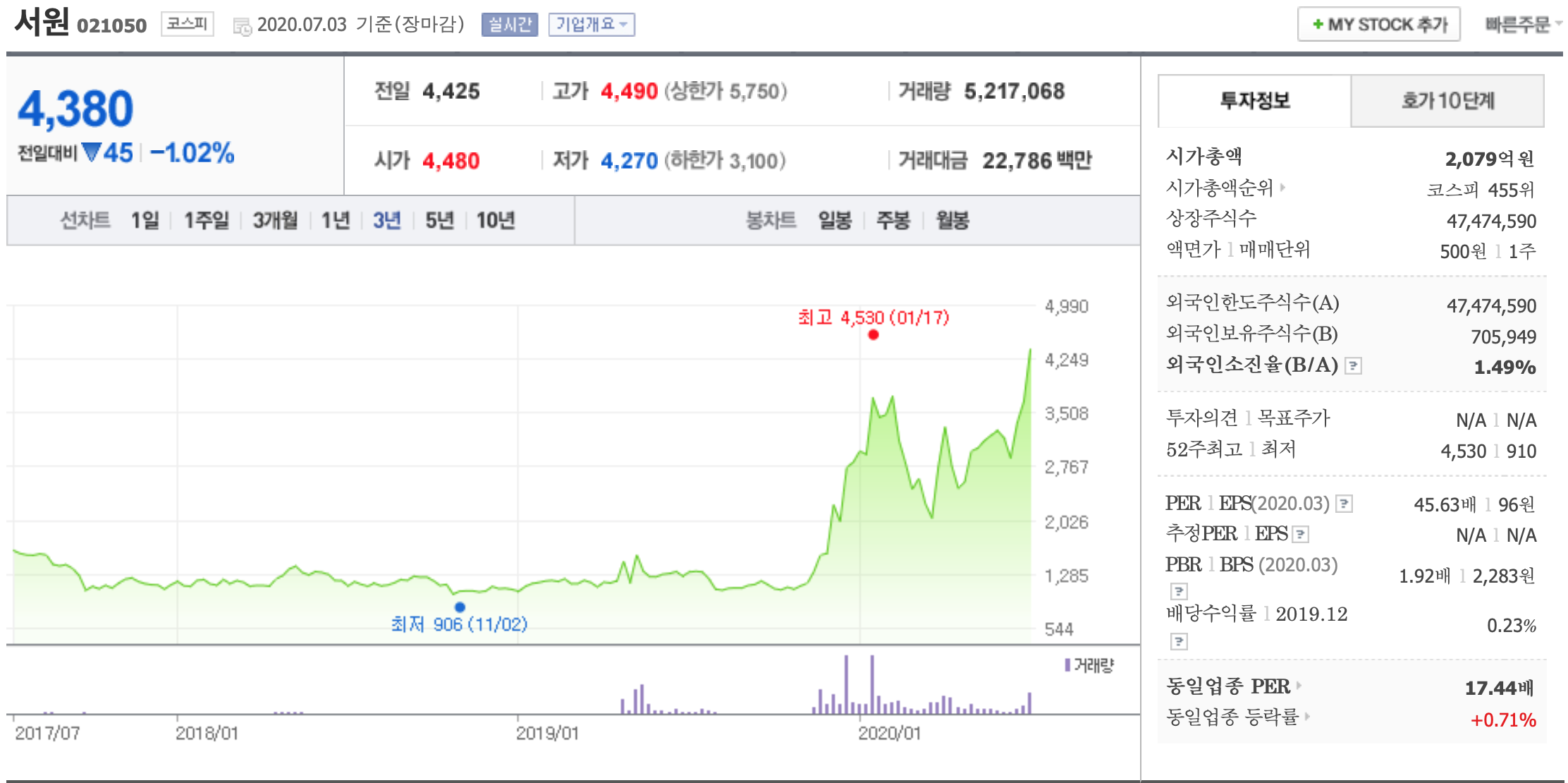1568x783 pixels.
Task: Click the 거래량 legend swatch under the chart
Action: coord(1067,664)
